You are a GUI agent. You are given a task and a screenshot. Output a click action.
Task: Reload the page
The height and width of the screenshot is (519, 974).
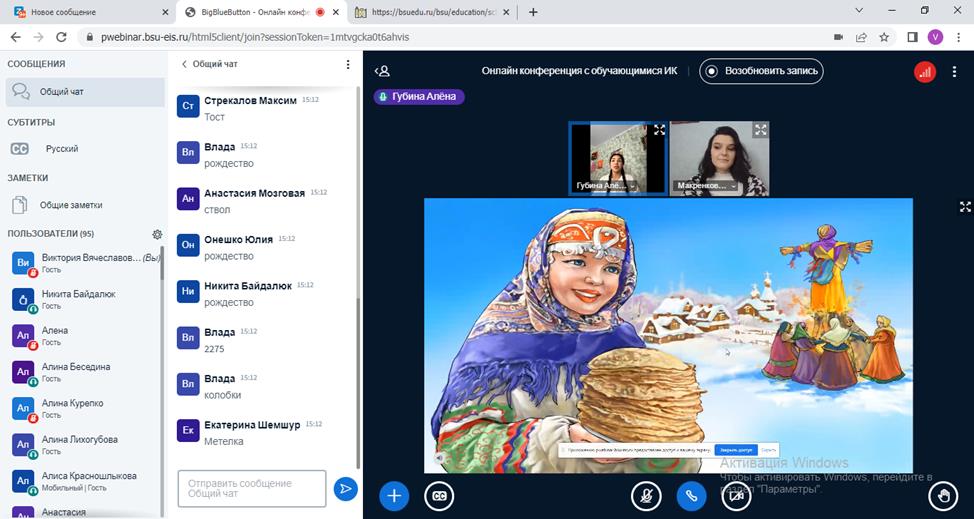[61, 37]
